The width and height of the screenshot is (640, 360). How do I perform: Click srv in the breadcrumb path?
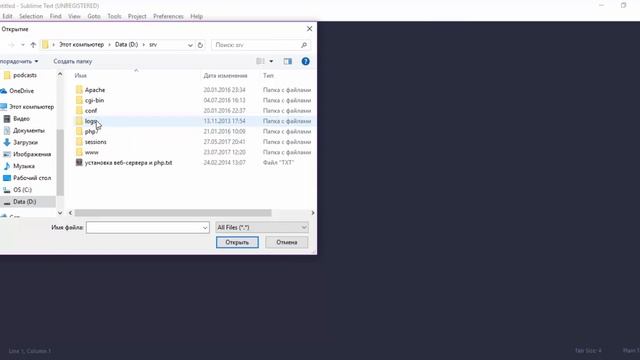click(153, 44)
